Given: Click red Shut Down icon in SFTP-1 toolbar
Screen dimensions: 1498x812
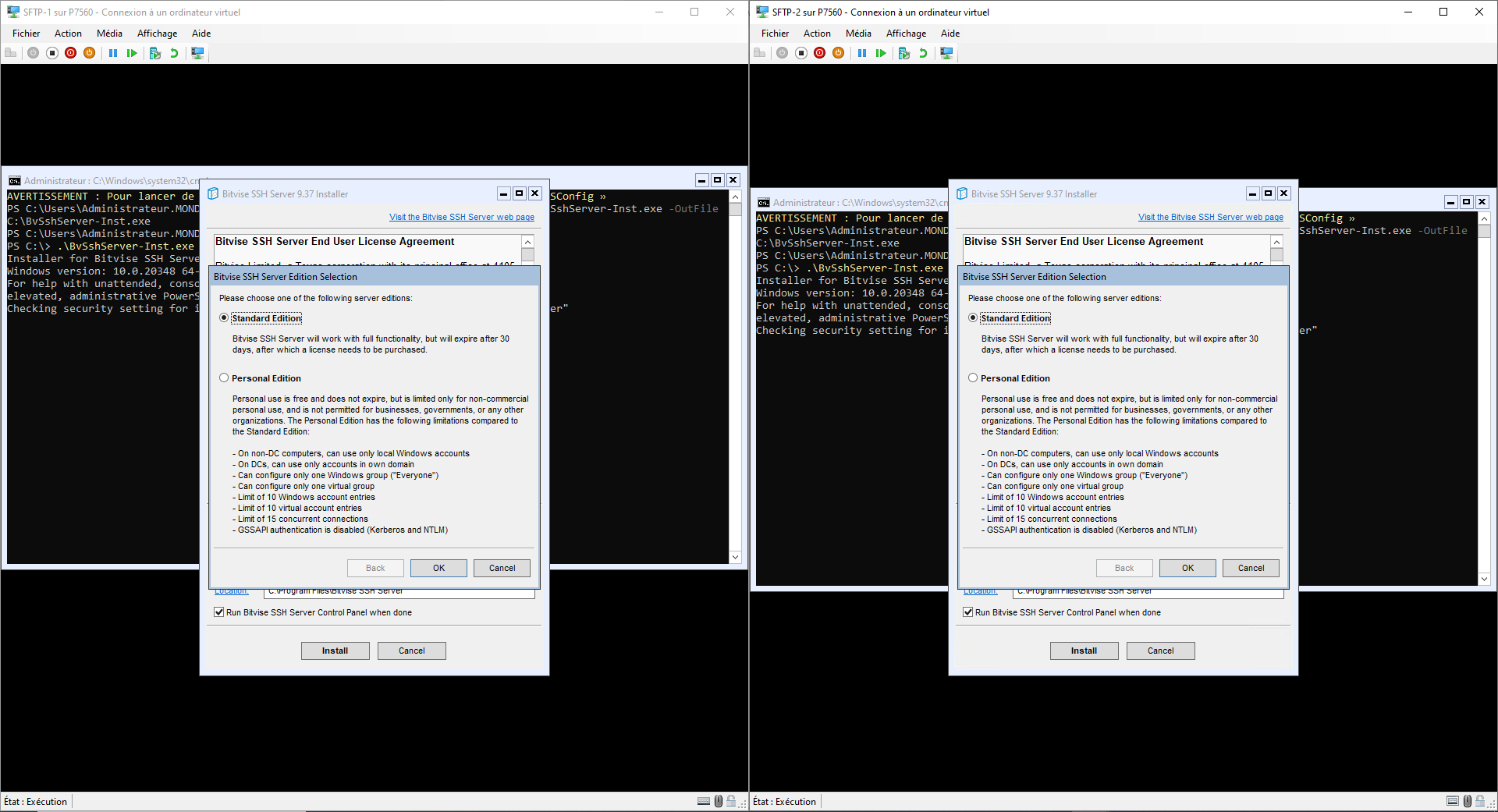Looking at the screenshot, I should [71, 53].
